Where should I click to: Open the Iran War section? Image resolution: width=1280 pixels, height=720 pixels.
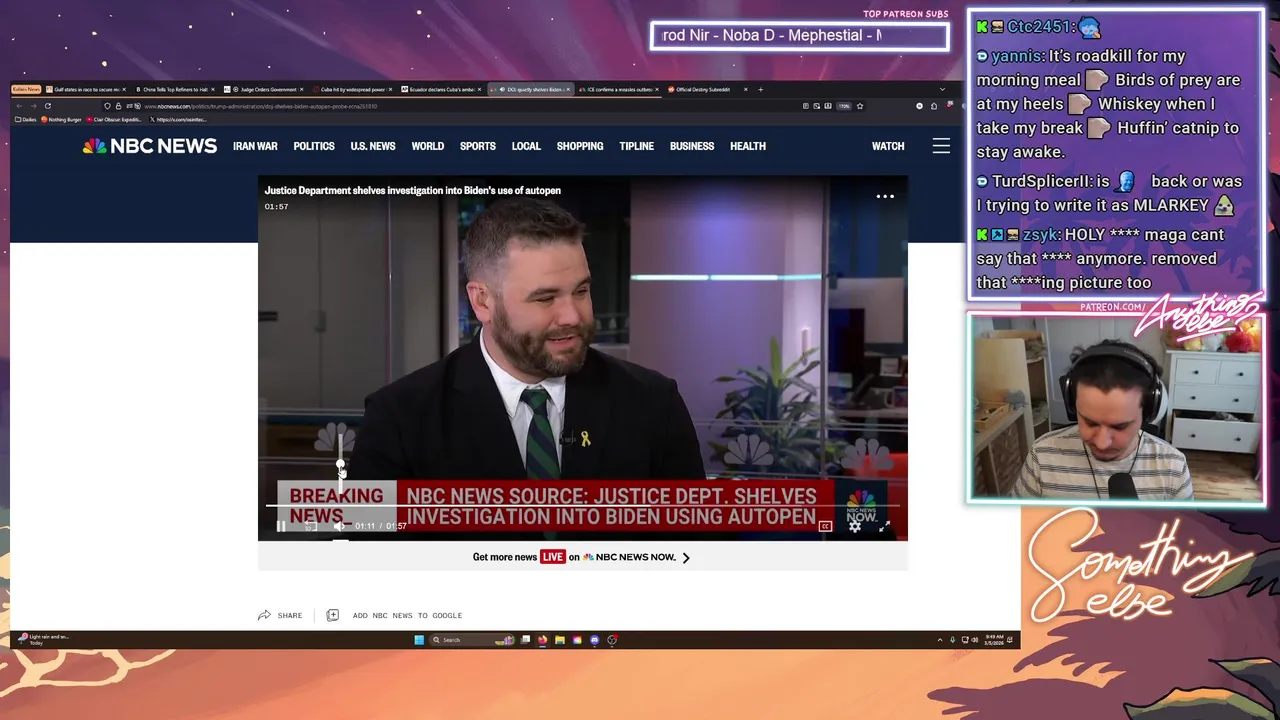click(x=255, y=146)
